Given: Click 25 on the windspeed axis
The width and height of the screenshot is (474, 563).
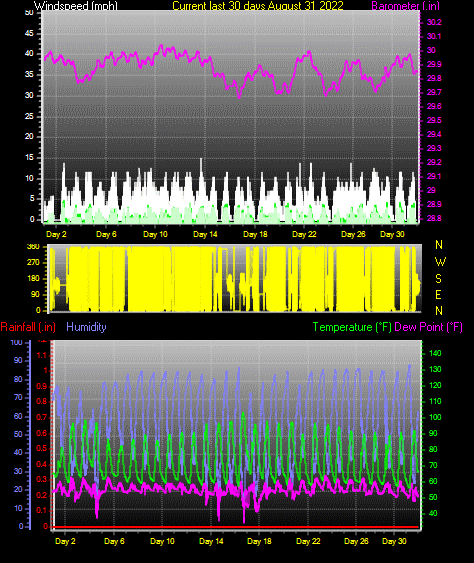Looking at the screenshot, I should pos(29,116).
